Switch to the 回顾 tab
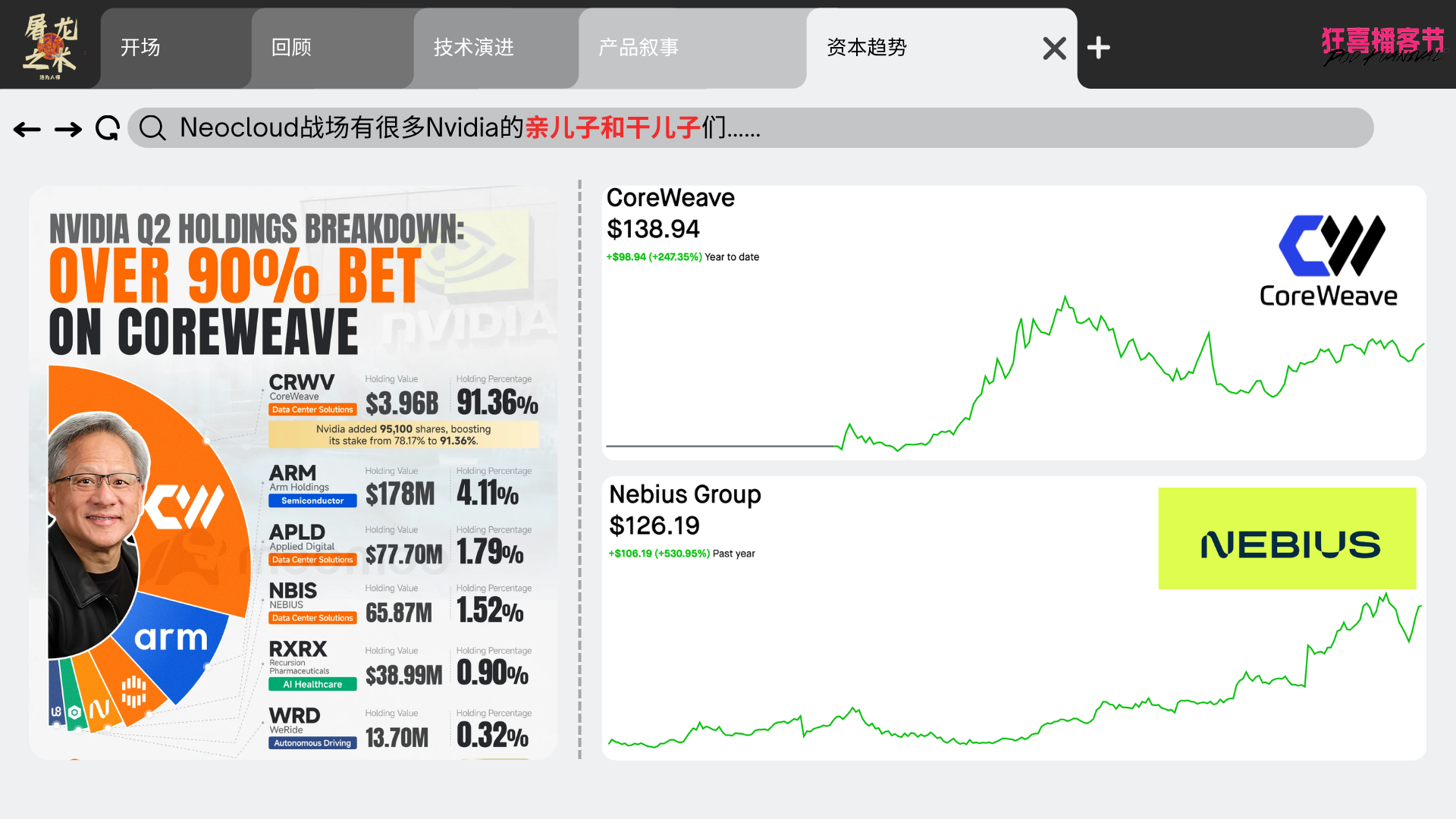Image resolution: width=1456 pixels, height=819 pixels. 292,48
